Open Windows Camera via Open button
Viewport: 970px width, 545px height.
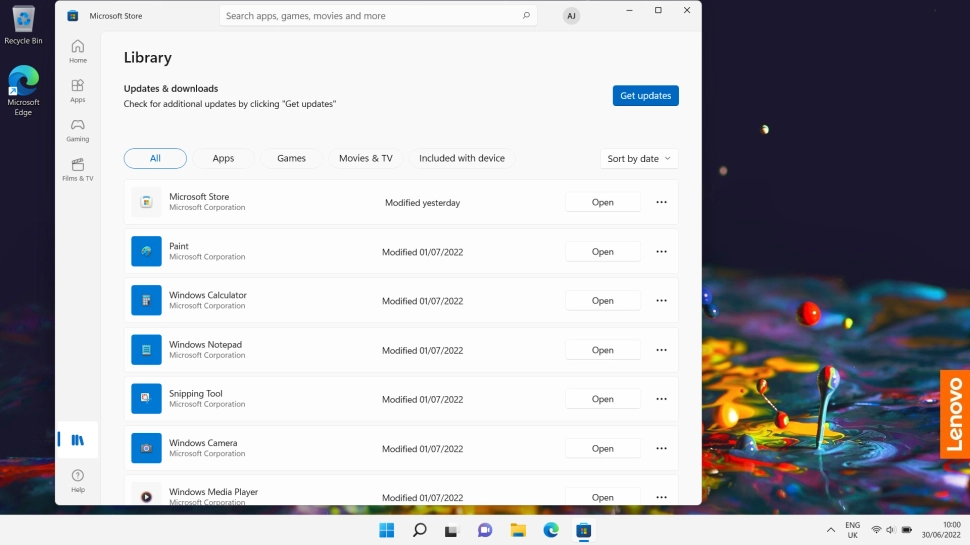603,448
